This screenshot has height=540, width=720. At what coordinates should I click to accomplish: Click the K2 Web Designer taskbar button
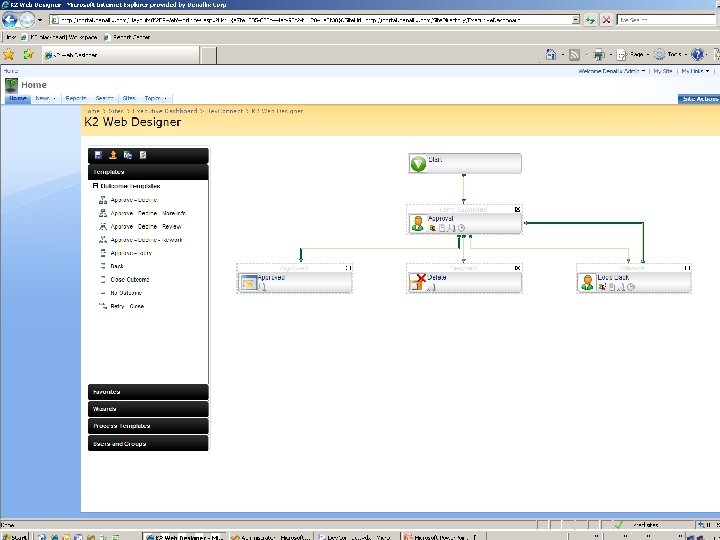184,536
